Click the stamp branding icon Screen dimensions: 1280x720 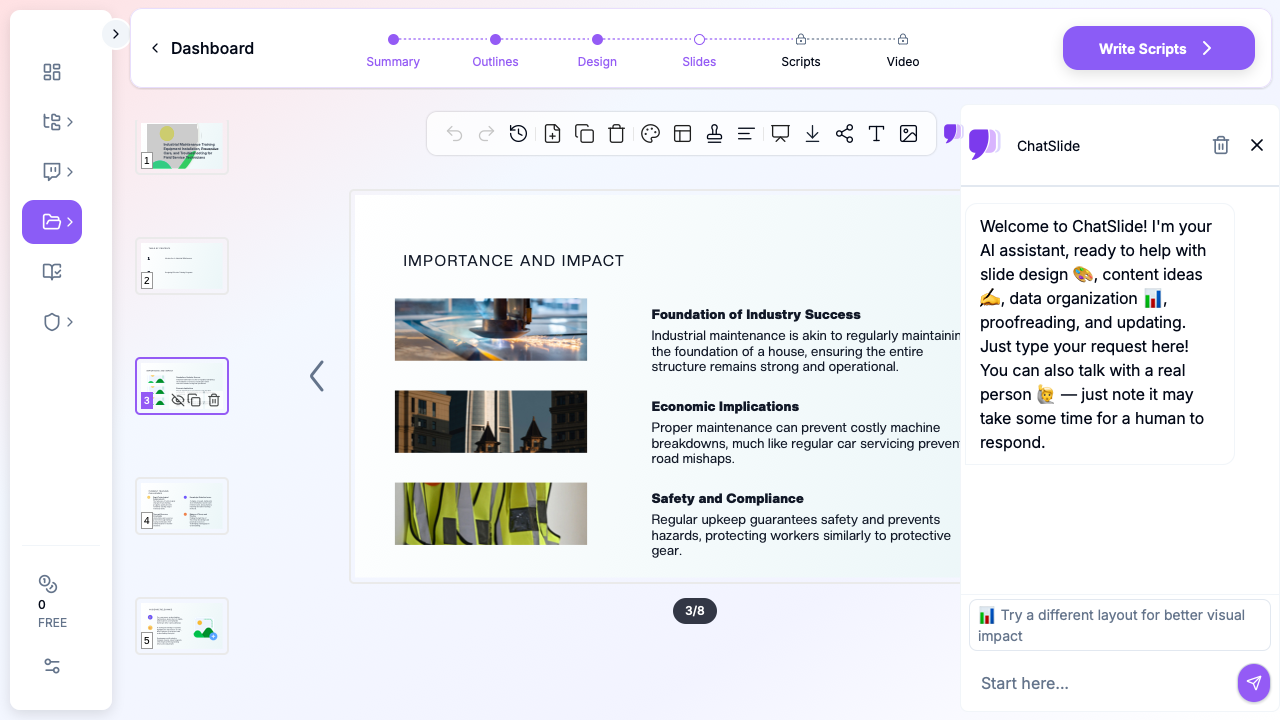pos(714,134)
